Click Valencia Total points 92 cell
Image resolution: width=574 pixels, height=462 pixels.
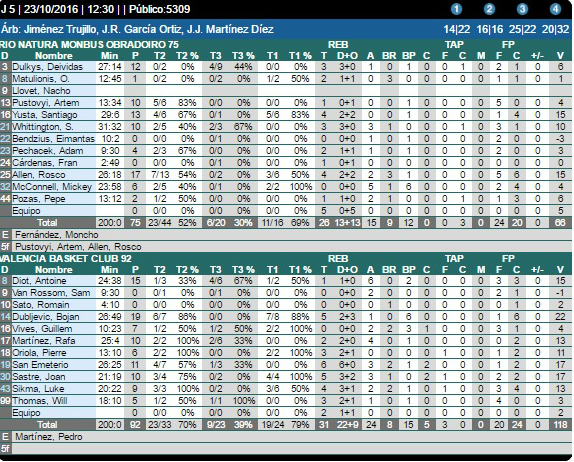135,425
